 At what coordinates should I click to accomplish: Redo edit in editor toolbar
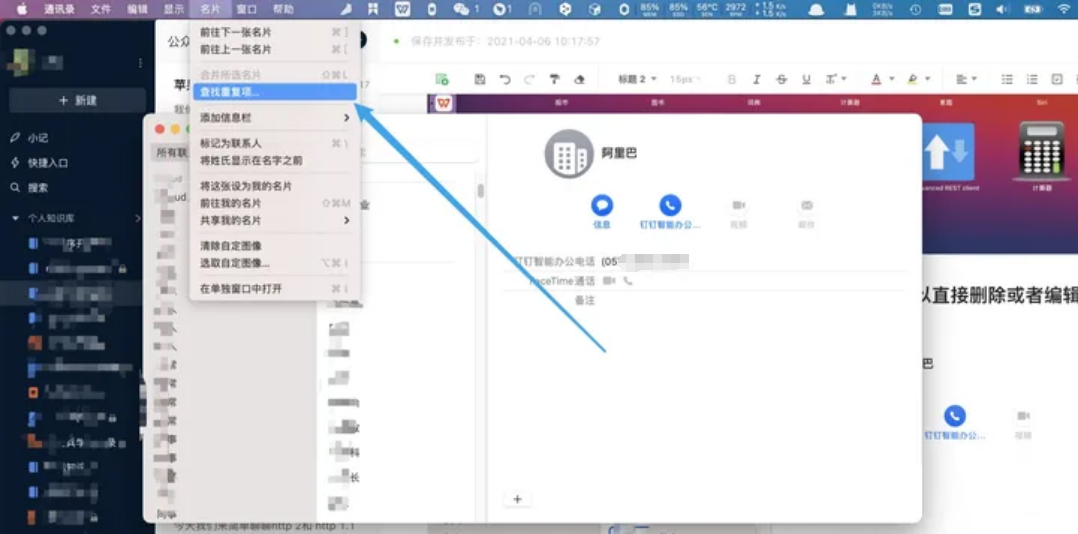529,79
